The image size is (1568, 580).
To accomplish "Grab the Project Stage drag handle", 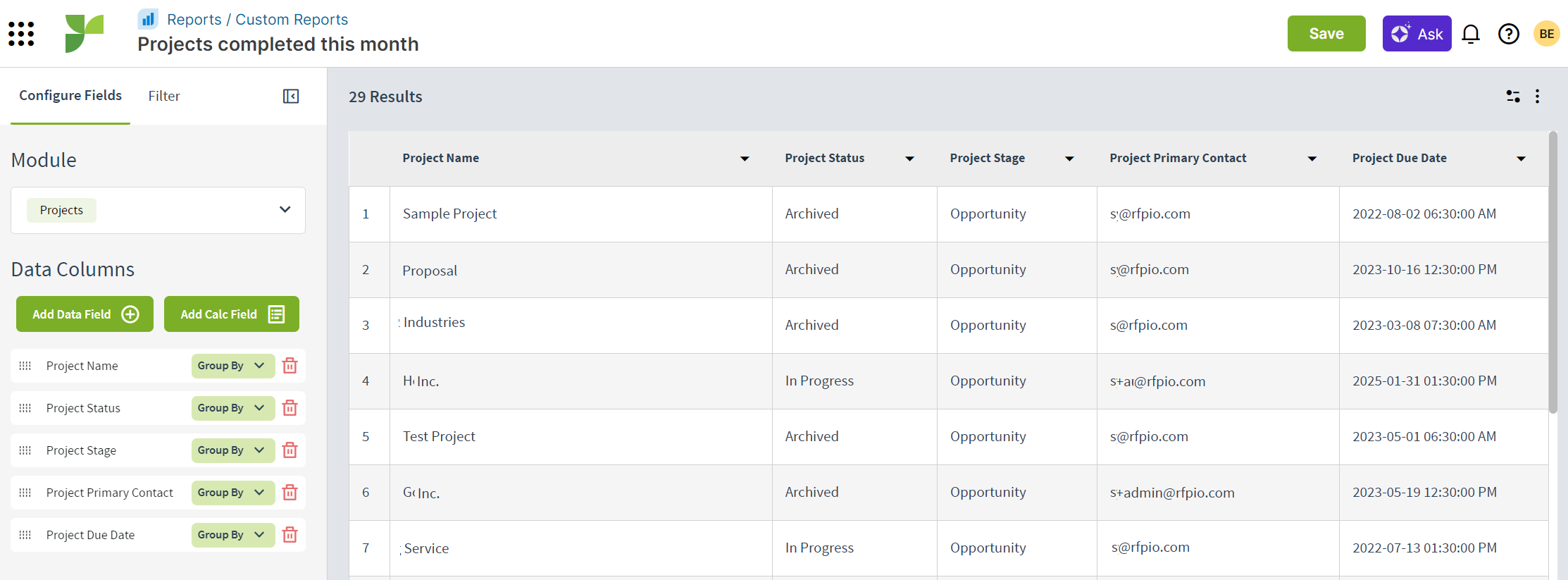I will (25, 450).
